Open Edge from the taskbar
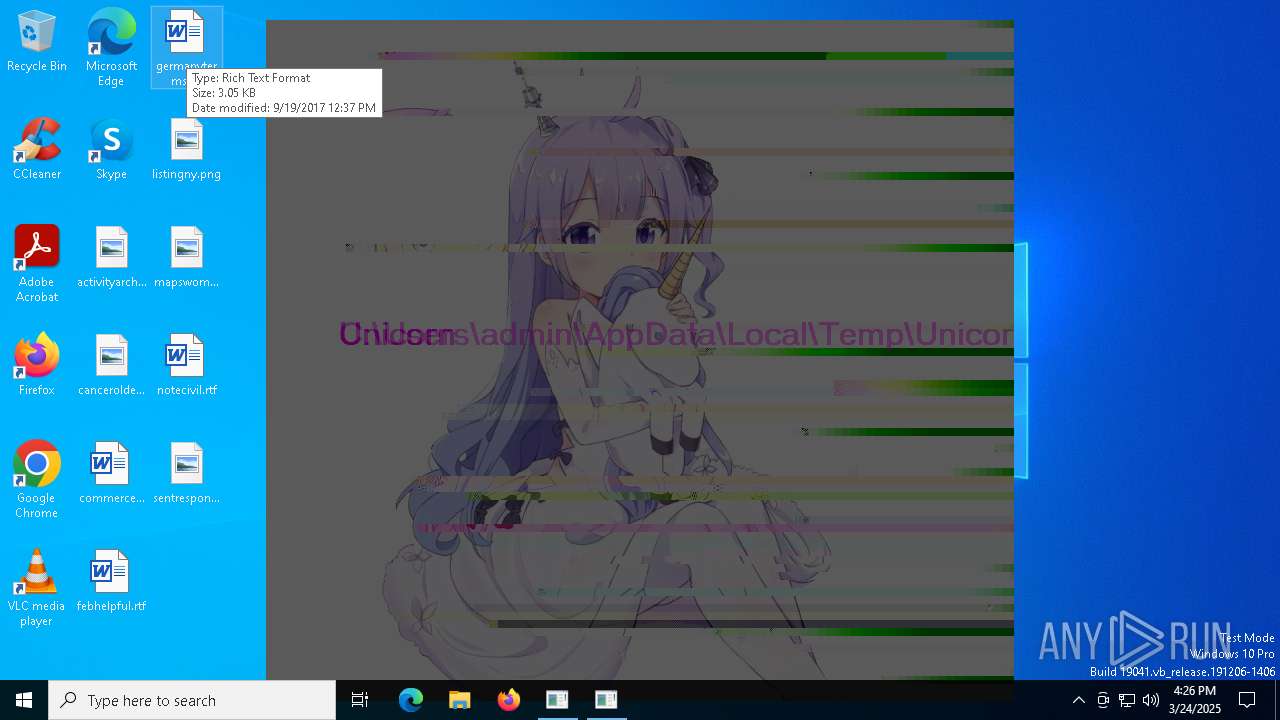Viewport: 1280px width, 720px height. click(411, 700)
